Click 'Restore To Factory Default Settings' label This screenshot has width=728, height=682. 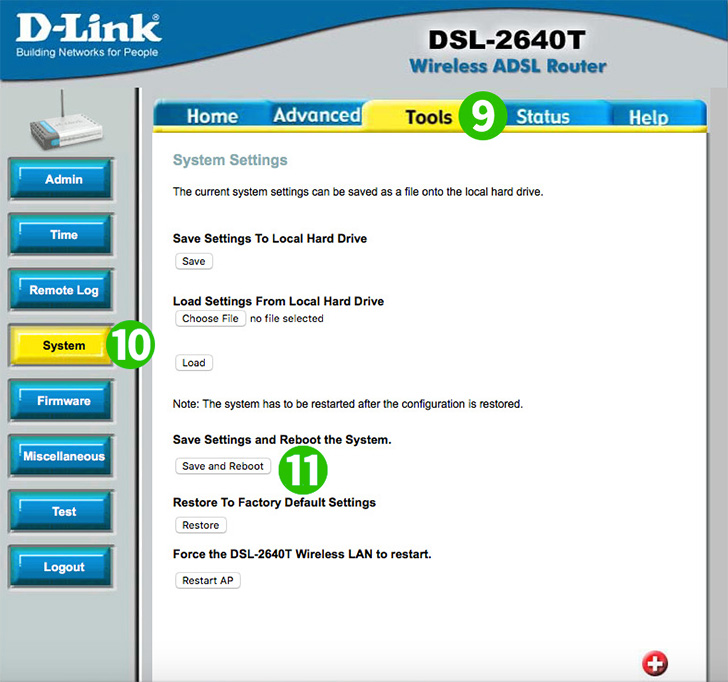coord(274,502)
